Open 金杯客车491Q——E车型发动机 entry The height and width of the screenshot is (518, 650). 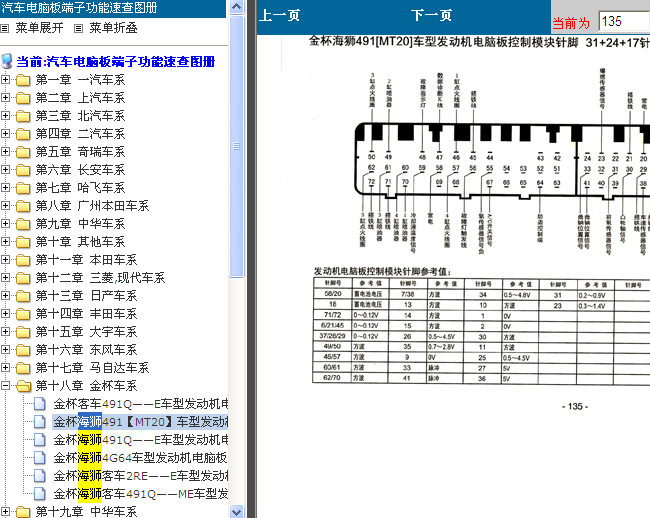(x=141, y=404)
